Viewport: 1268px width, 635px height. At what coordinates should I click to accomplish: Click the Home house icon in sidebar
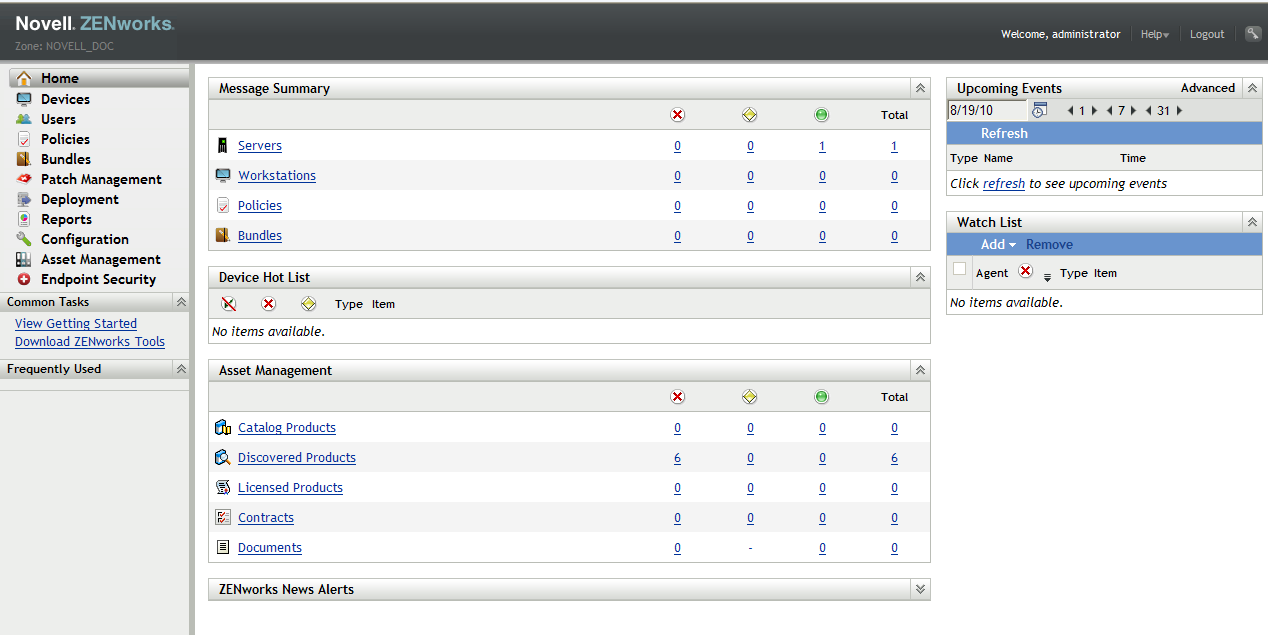tap(24, 78)
